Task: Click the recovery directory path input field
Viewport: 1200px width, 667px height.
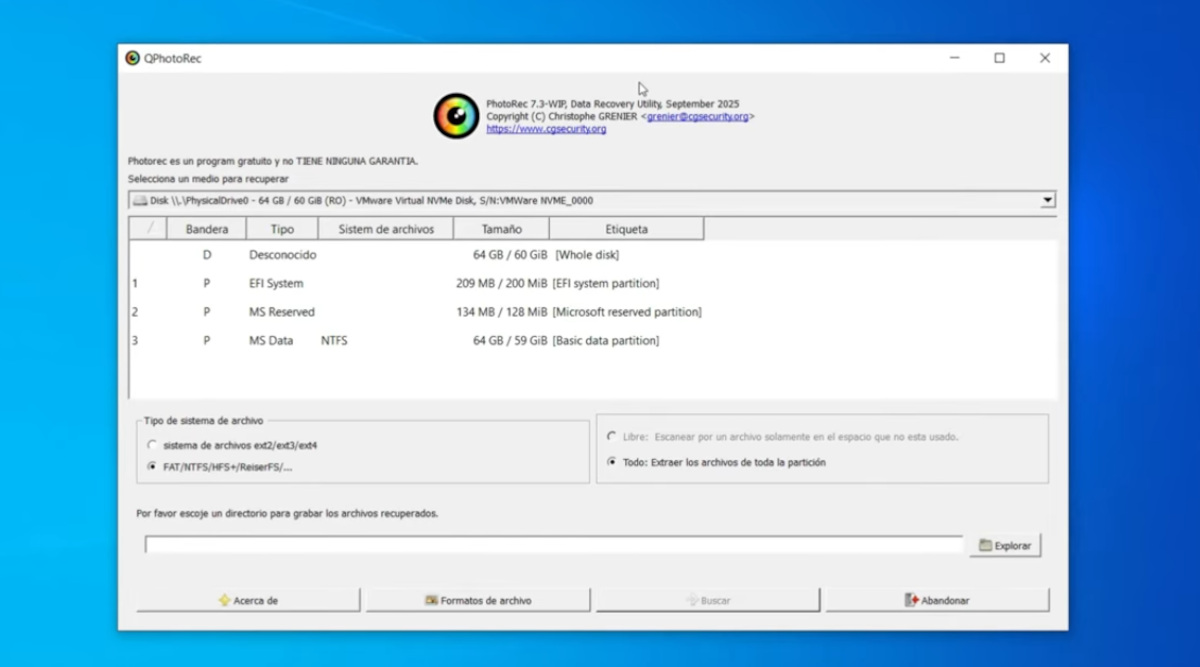Action: pos(553,545)
